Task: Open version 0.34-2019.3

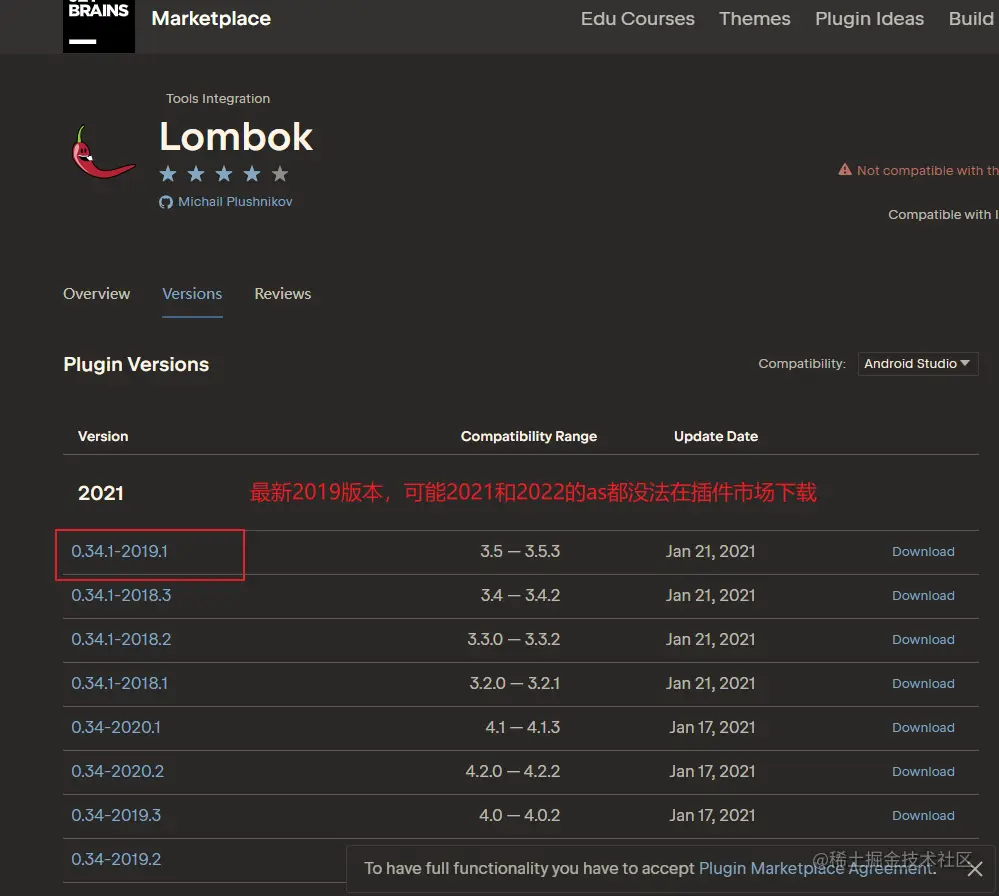Action: (116, 815)
